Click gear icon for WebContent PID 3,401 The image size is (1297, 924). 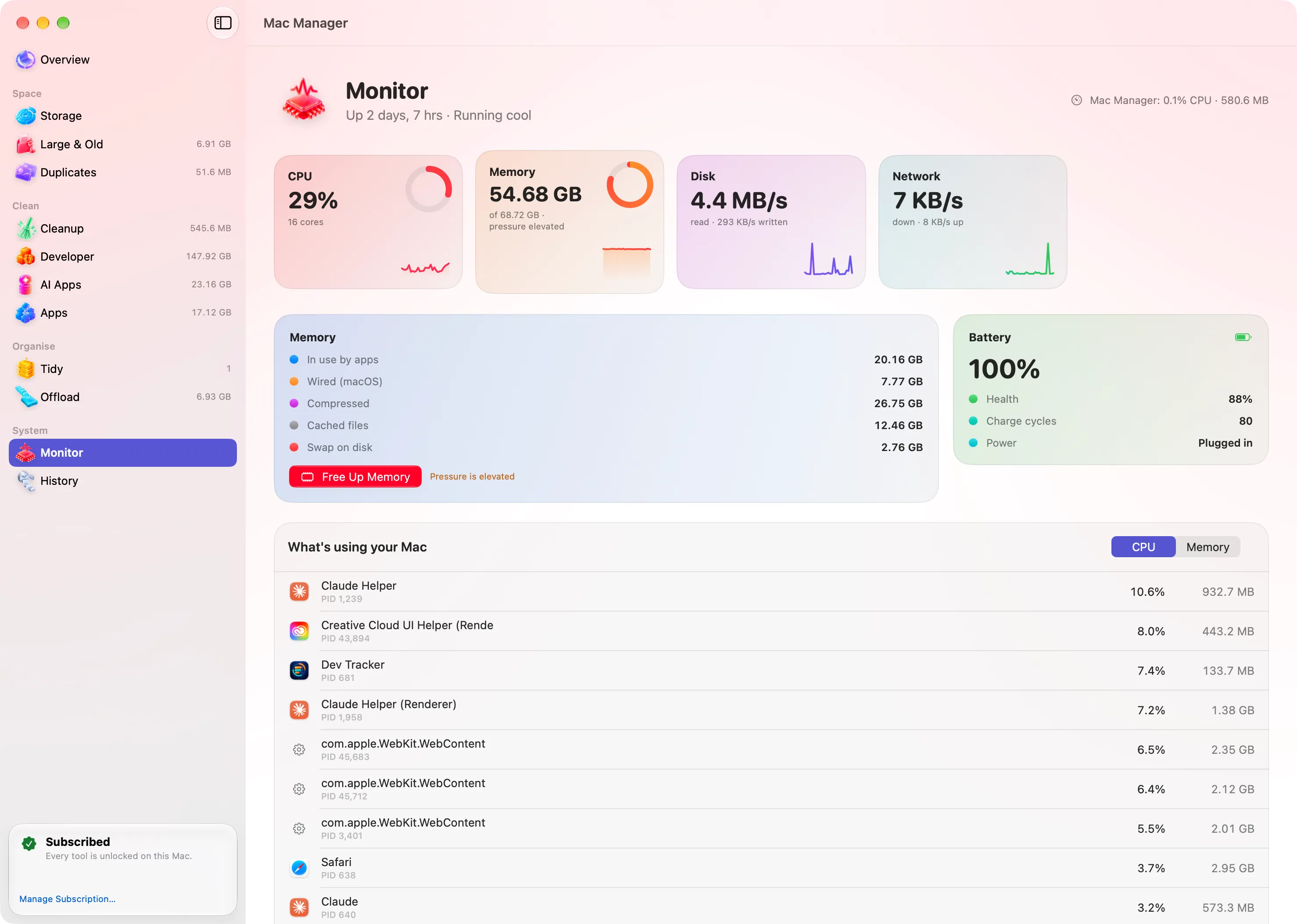(299, 828)
